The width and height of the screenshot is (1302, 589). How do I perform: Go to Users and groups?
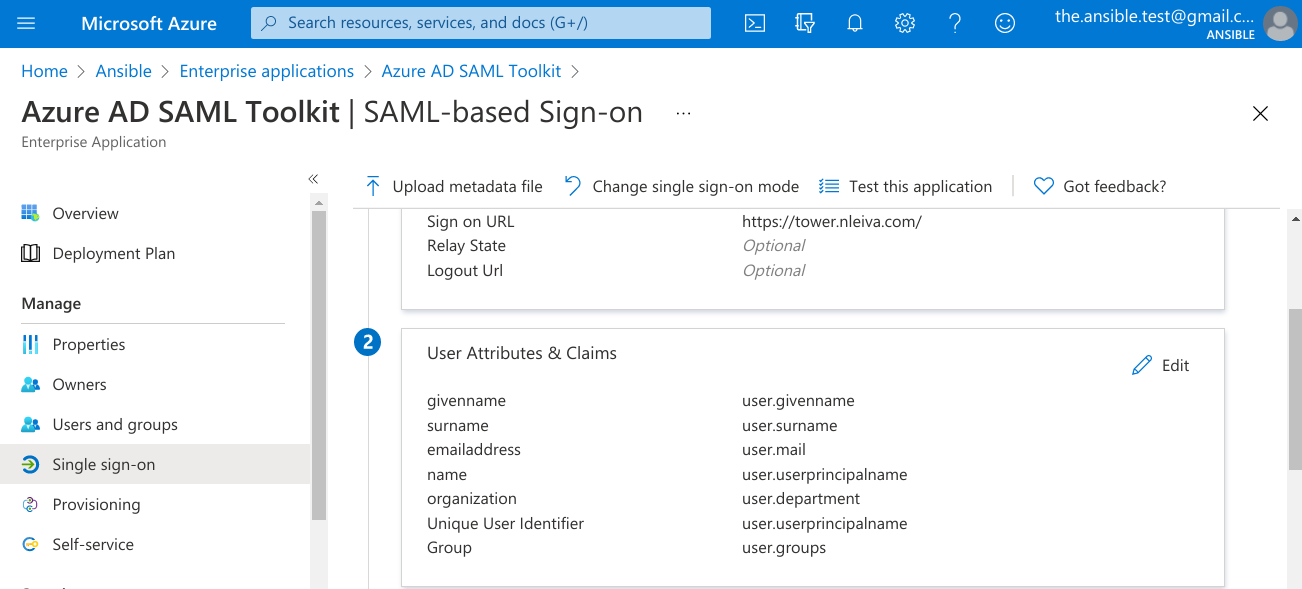114,425
